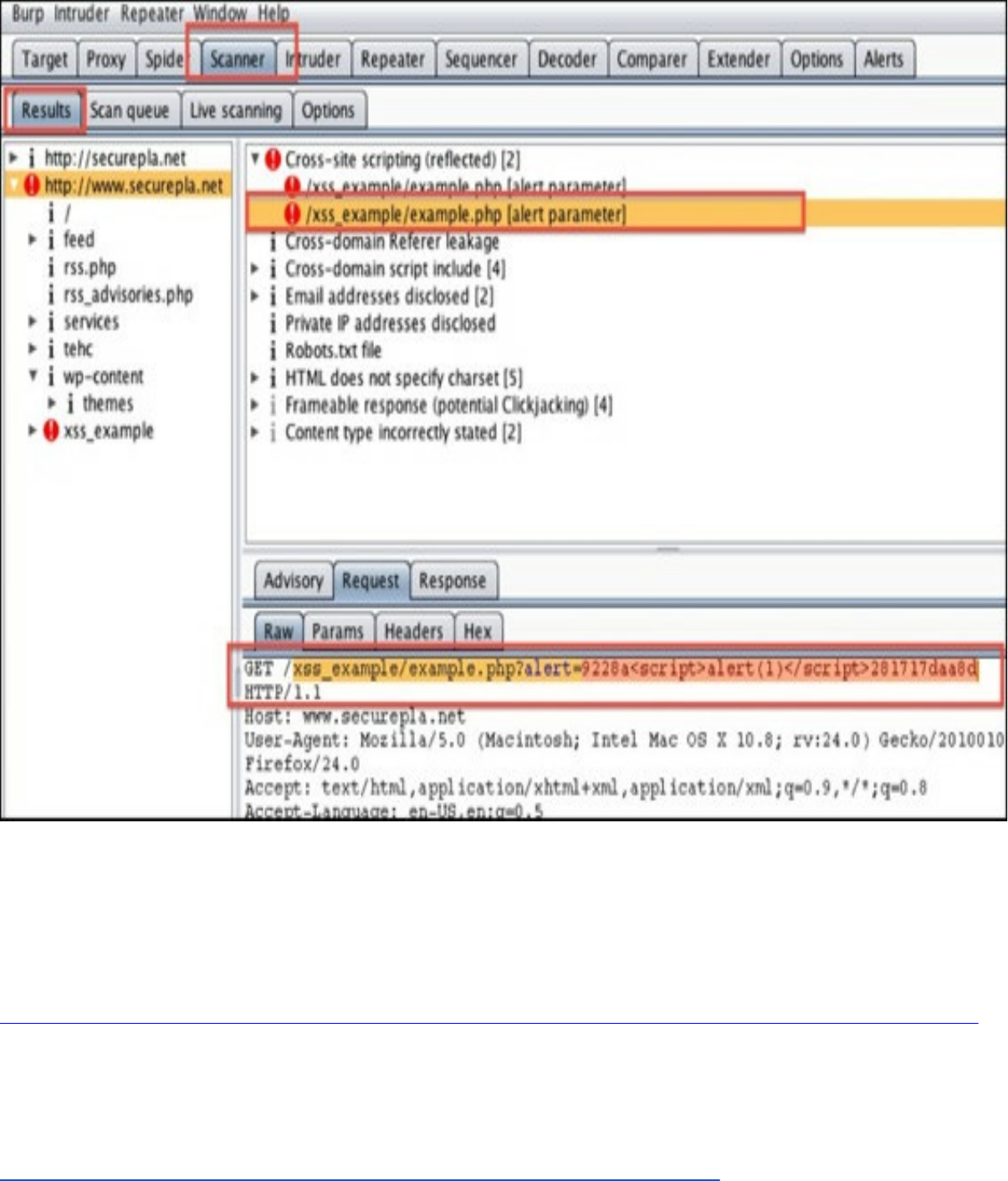Click info icon beside rss.php
1008x1181 pixels.
[51, 268]
